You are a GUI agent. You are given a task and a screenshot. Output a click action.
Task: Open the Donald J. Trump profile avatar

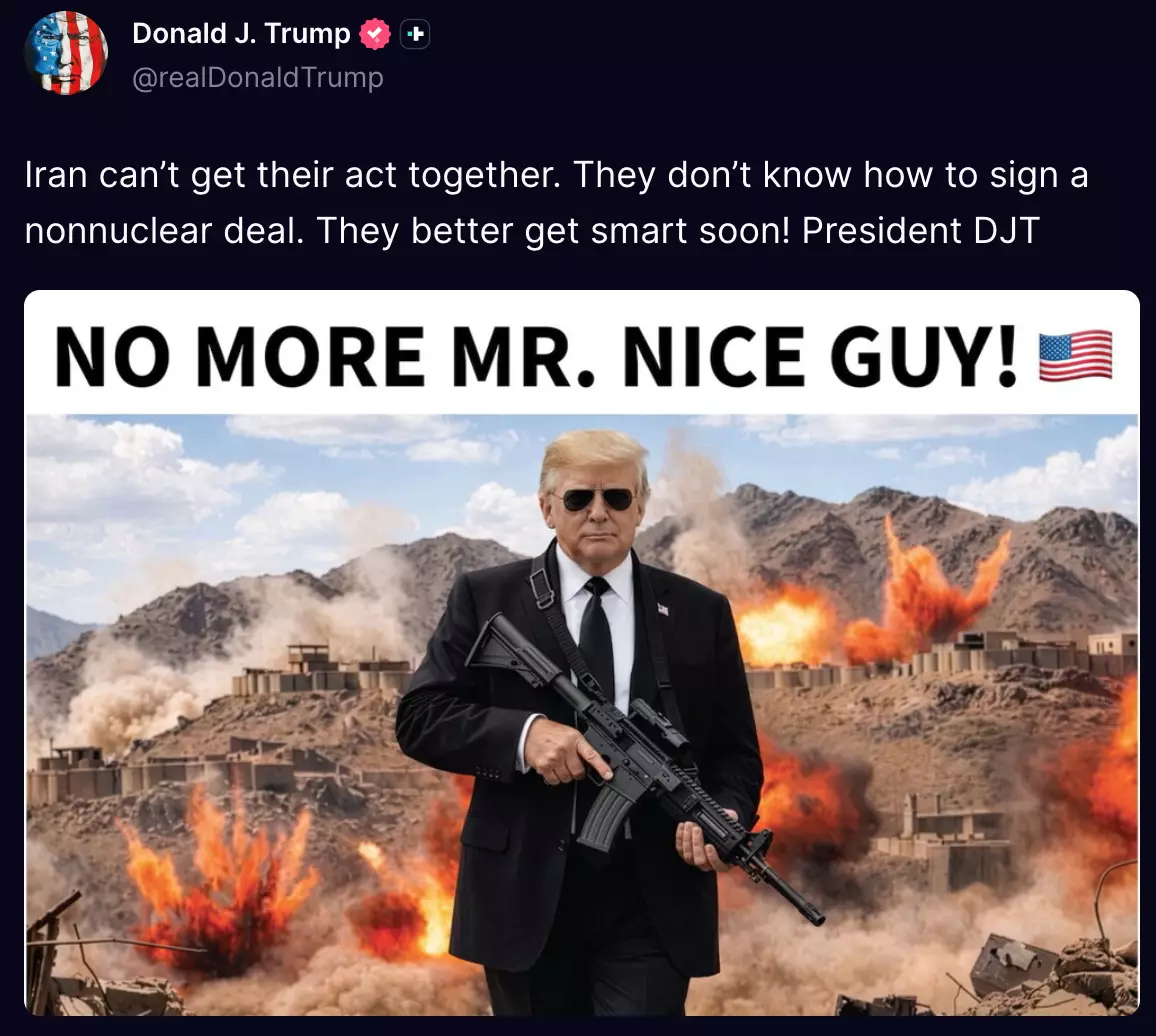[66, 53]
